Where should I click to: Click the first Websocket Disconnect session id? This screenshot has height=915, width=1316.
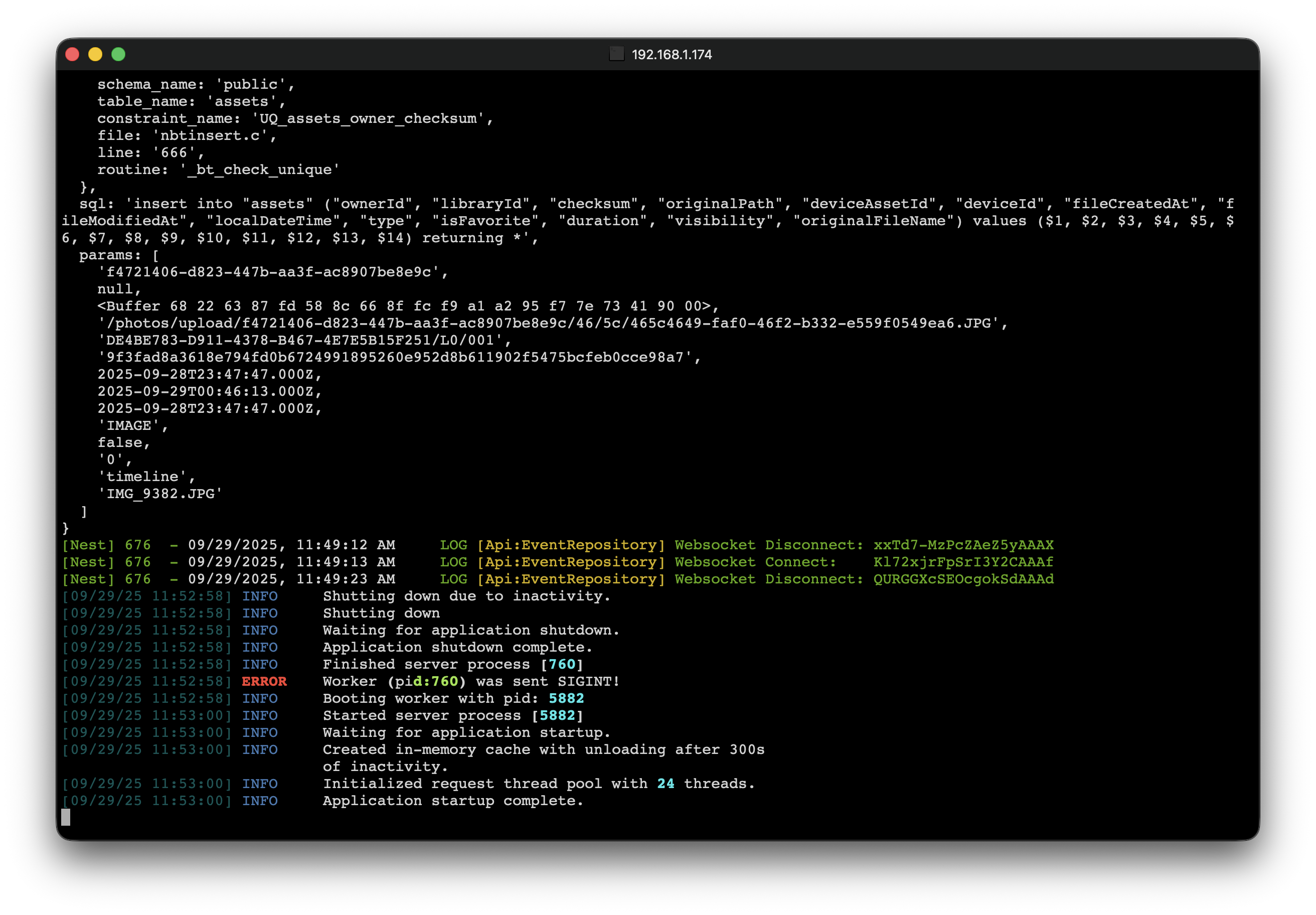click(x=963, y=545)
